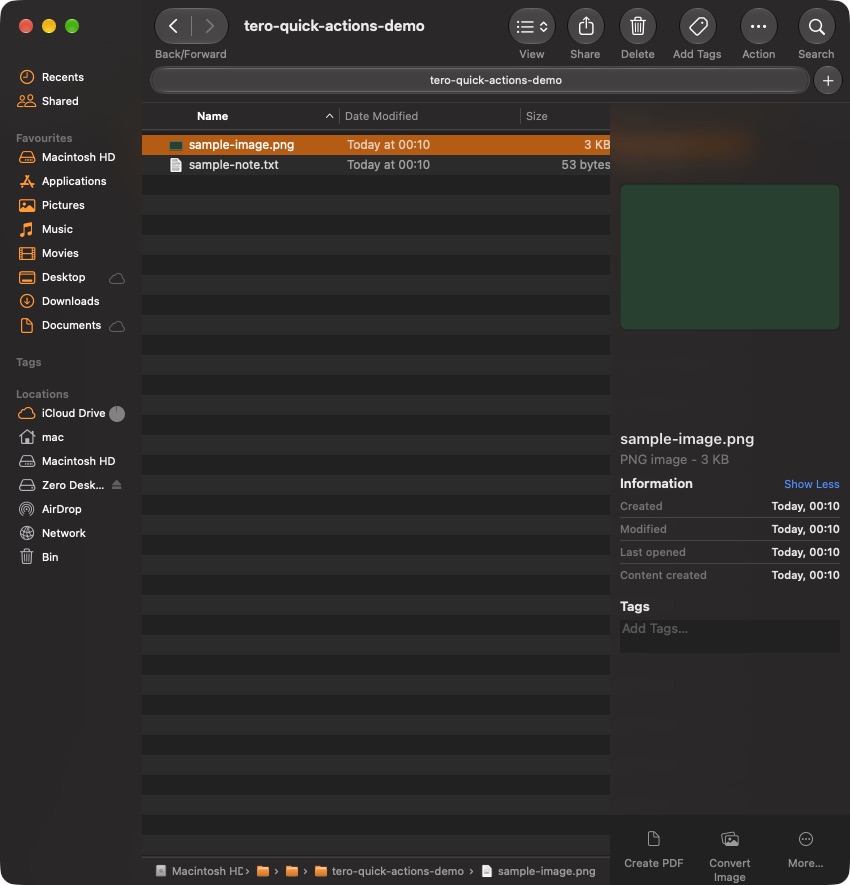Add a new tab with plus button
850x885 pixels.
(827, 81)
